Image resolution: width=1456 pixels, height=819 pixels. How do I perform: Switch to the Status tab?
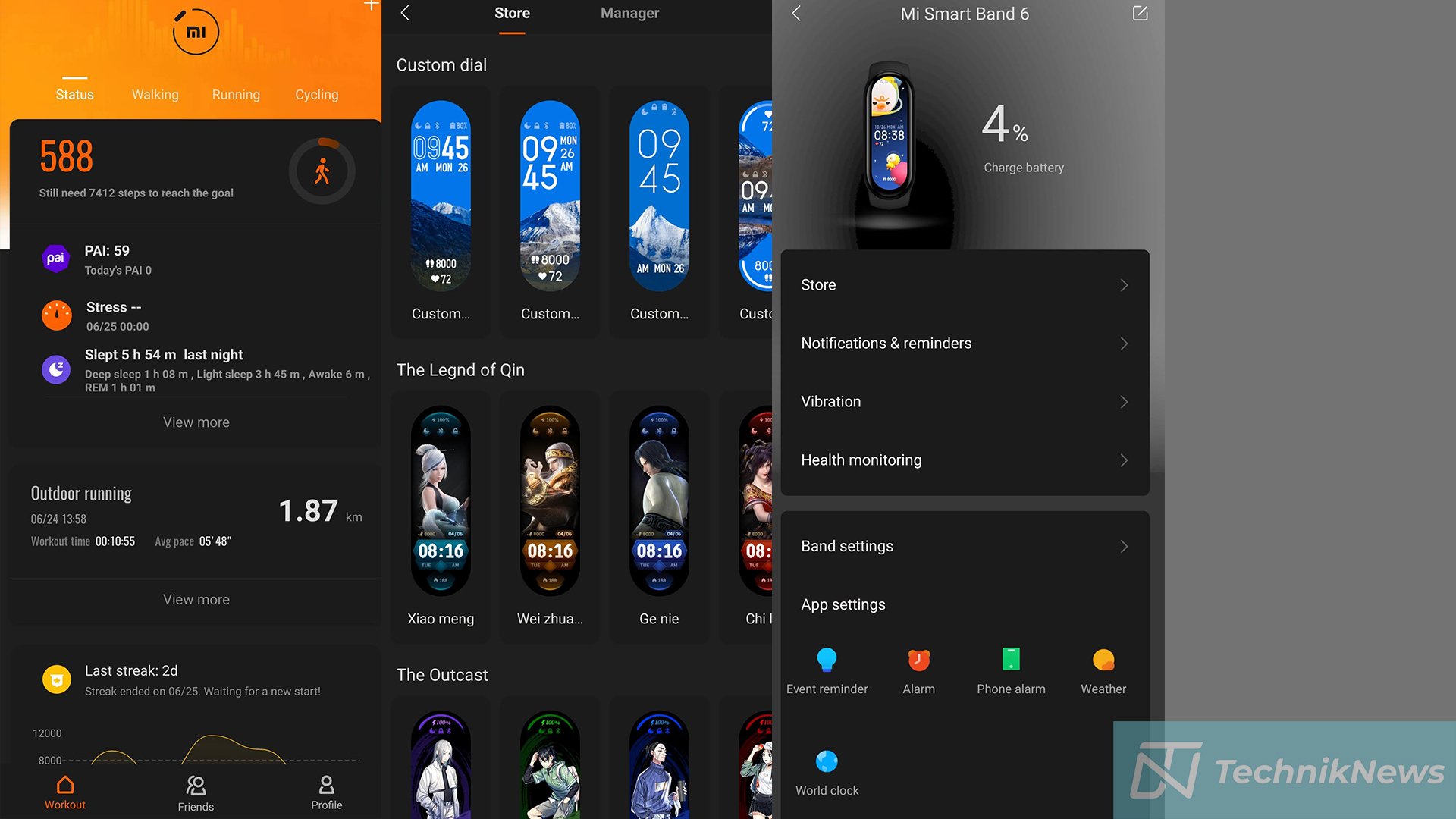75,95
